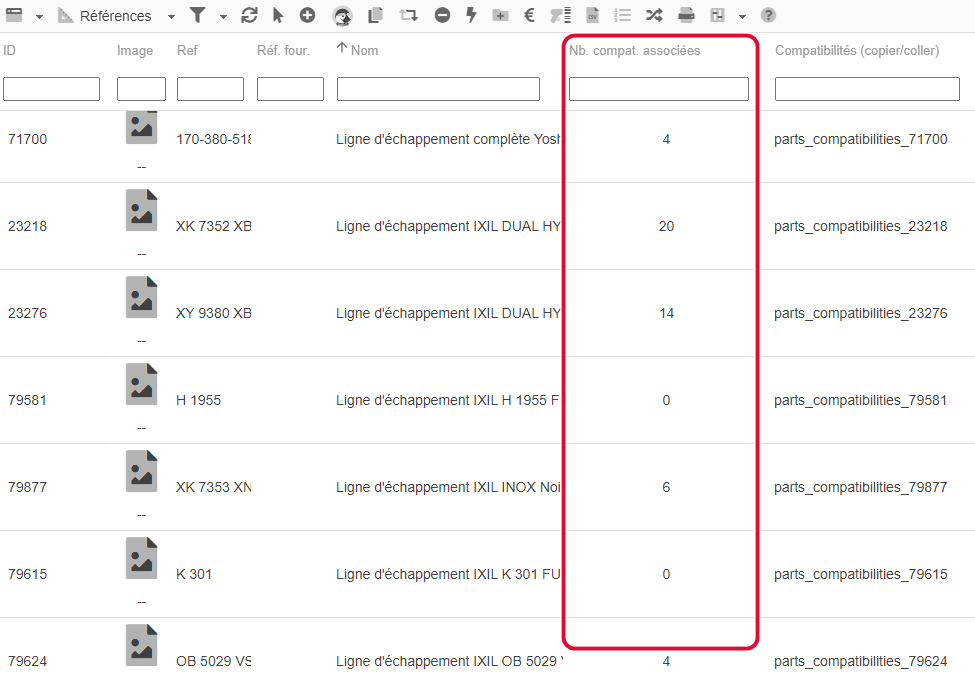Click image thumbnail of product 23218

click(141, 211)
